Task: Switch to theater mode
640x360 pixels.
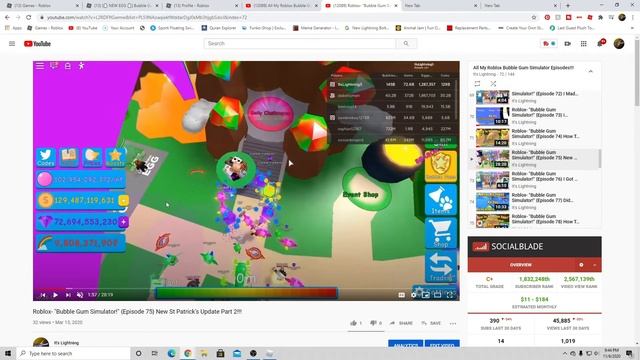Action: pyautogui.click(x=437, y=295)
